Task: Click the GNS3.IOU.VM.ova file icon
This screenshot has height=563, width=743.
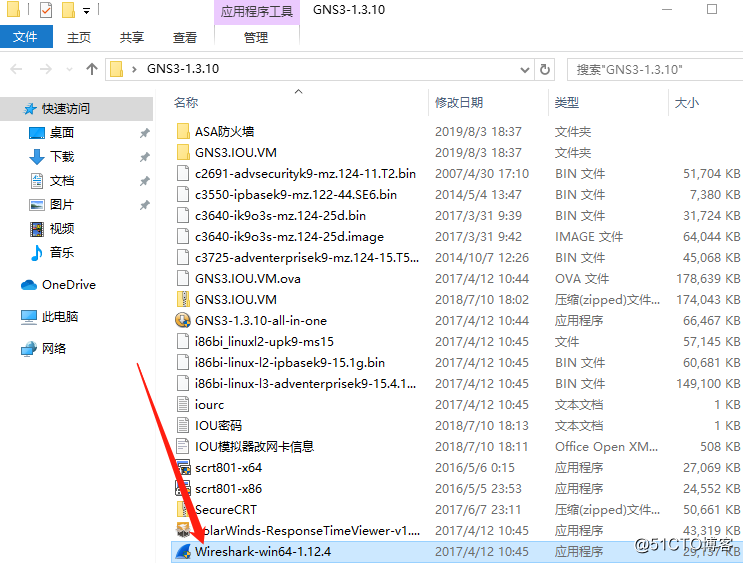Action: [183, 279]
